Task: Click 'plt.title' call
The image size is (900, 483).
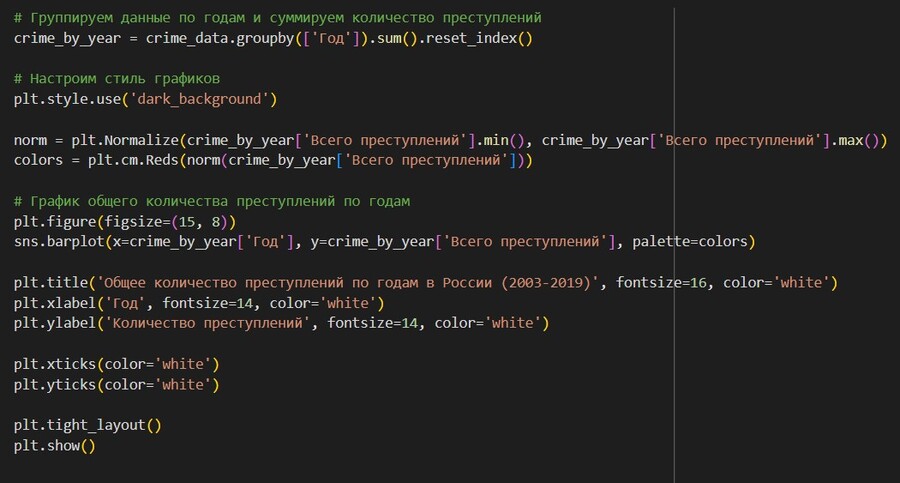Action: [51, 283]
